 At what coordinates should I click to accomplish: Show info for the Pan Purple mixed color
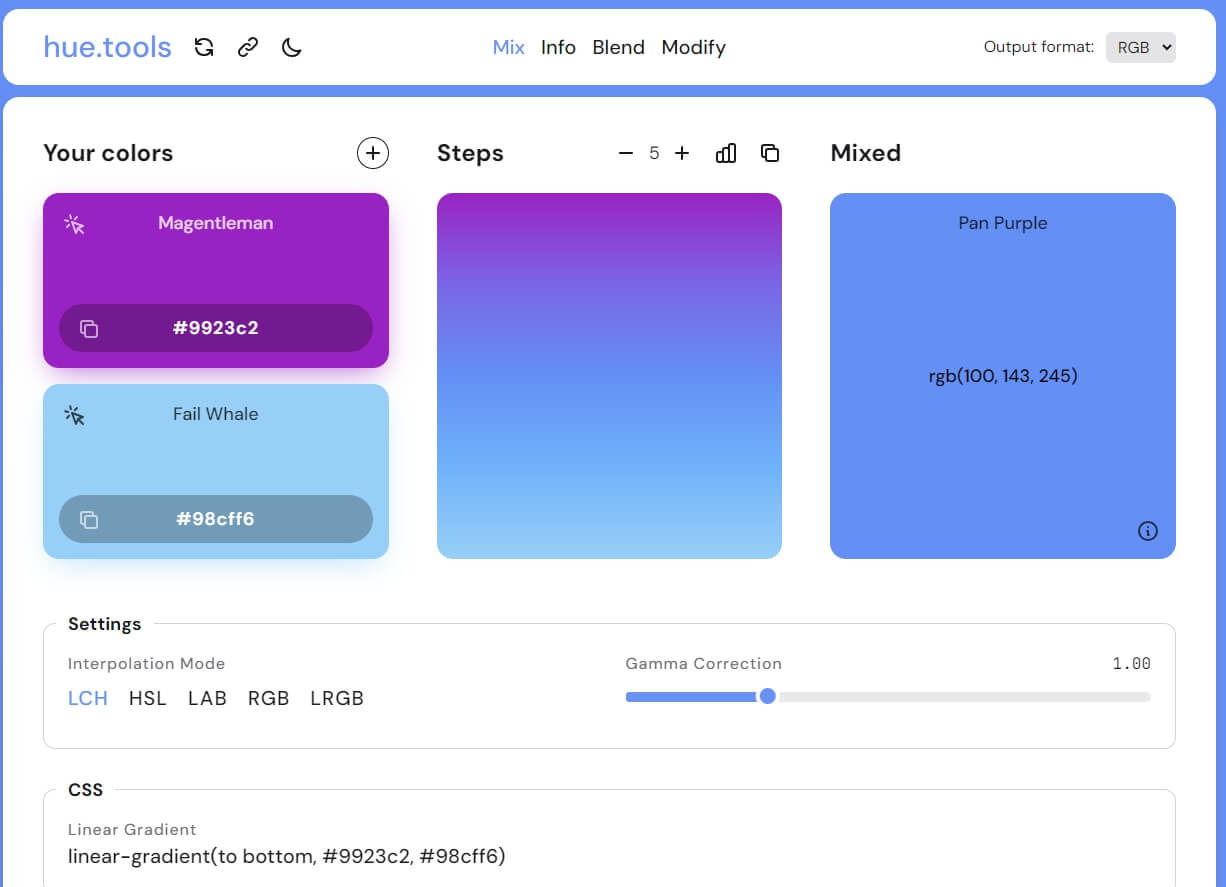(1148, 531)
